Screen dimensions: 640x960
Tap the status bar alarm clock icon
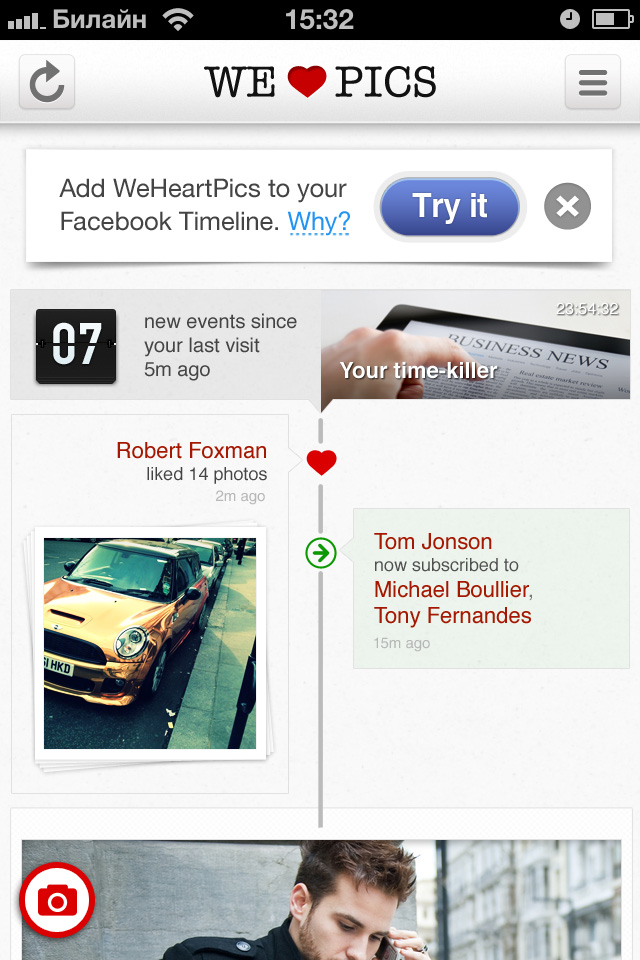pos(569,19)
